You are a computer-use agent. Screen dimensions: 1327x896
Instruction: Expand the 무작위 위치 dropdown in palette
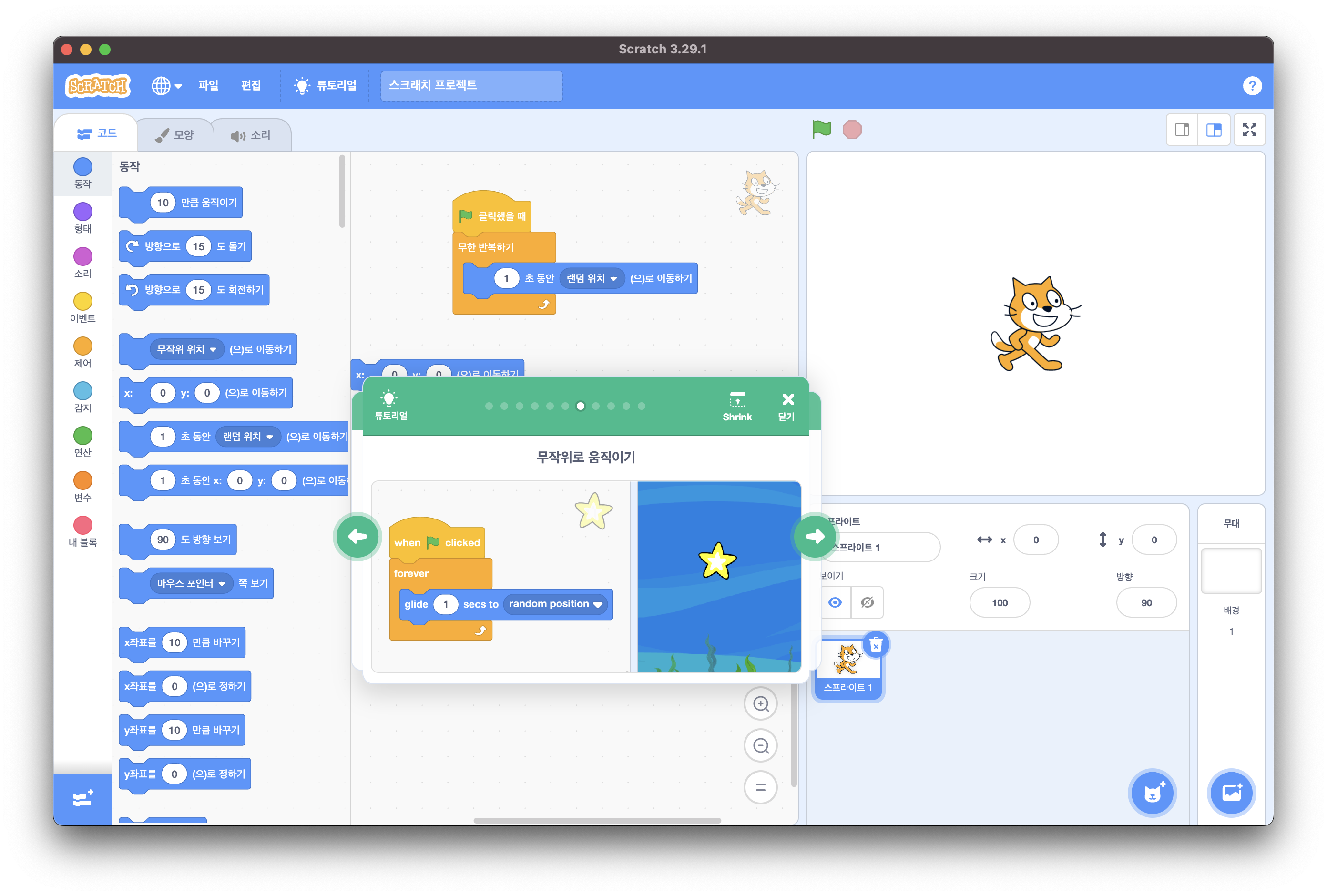(x=213, y=349)
